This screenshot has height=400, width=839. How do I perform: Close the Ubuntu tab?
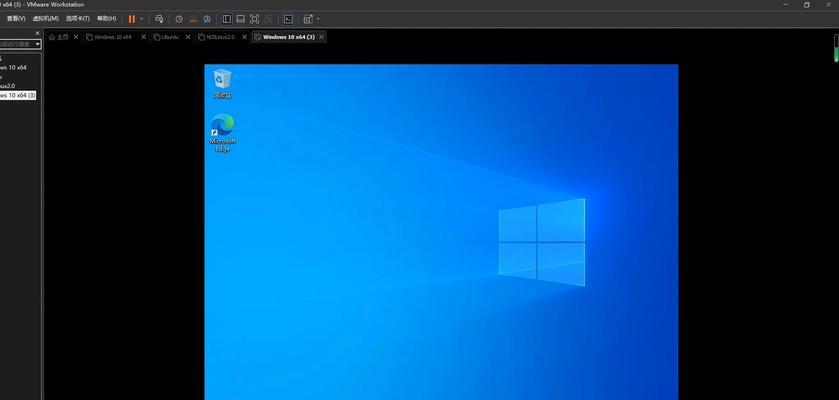[188, 37]
